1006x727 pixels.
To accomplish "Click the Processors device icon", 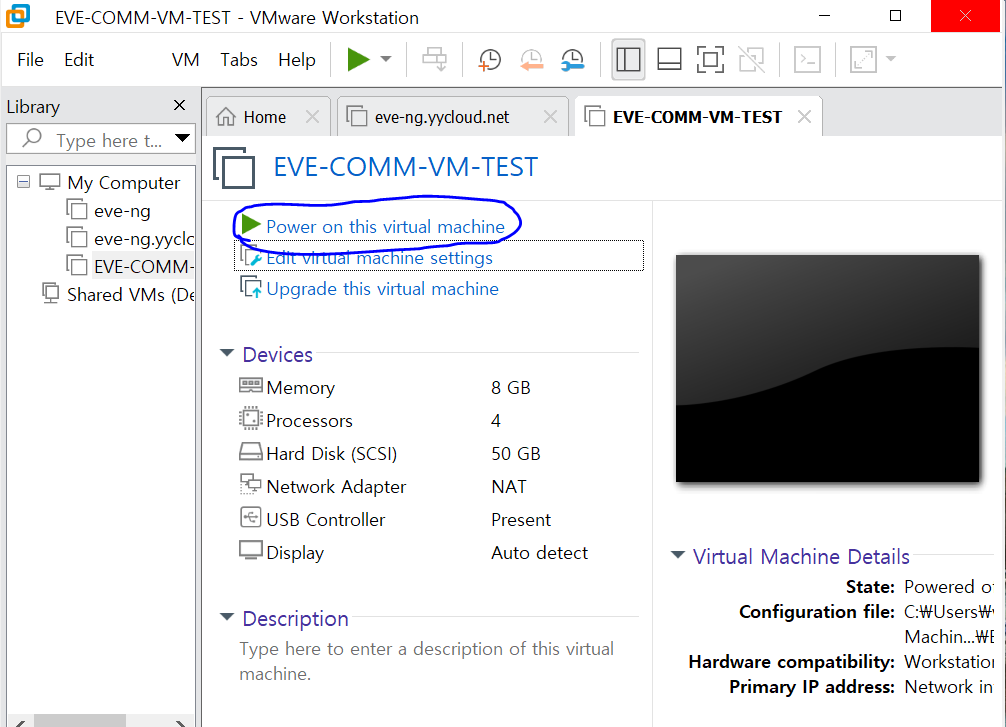I will pyautogui.click(x=250, y=418).
